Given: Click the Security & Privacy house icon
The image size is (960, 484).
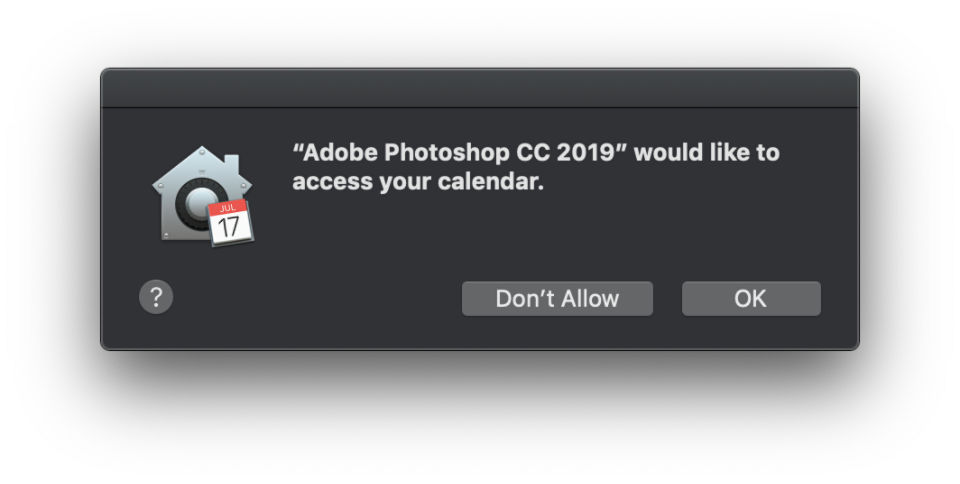Looking at the screenshot, I should (202, 195).
